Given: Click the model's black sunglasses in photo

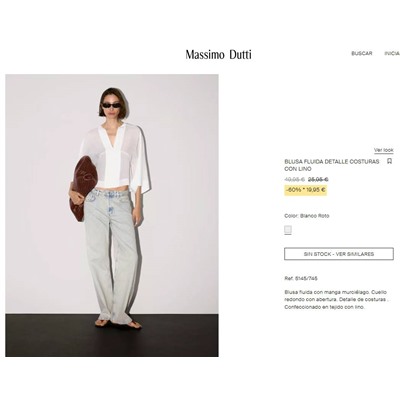Looking at the screenshot, I should coord(111,106).
